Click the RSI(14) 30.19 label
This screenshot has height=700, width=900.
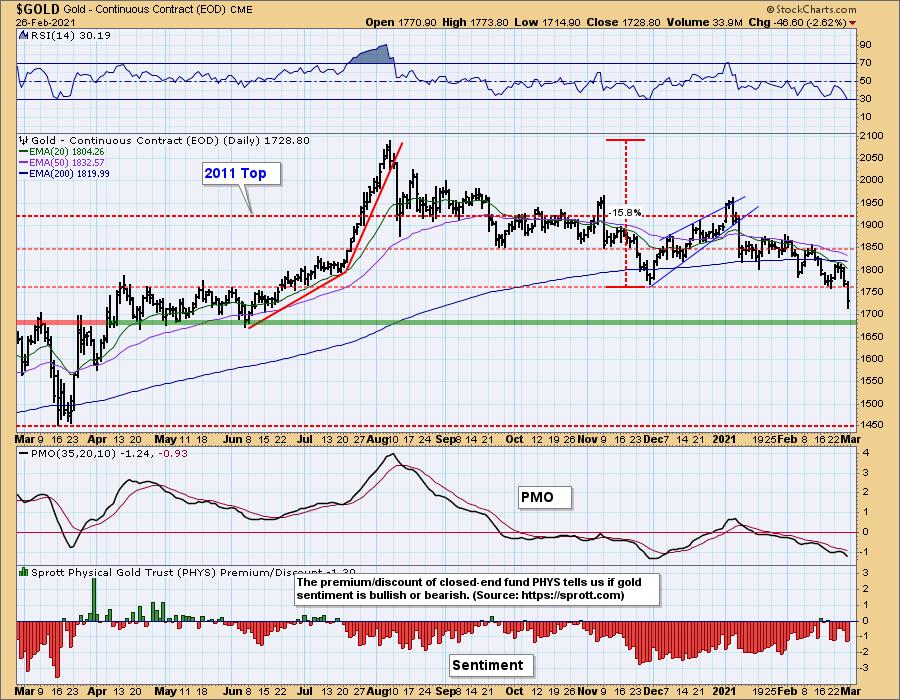70,35
